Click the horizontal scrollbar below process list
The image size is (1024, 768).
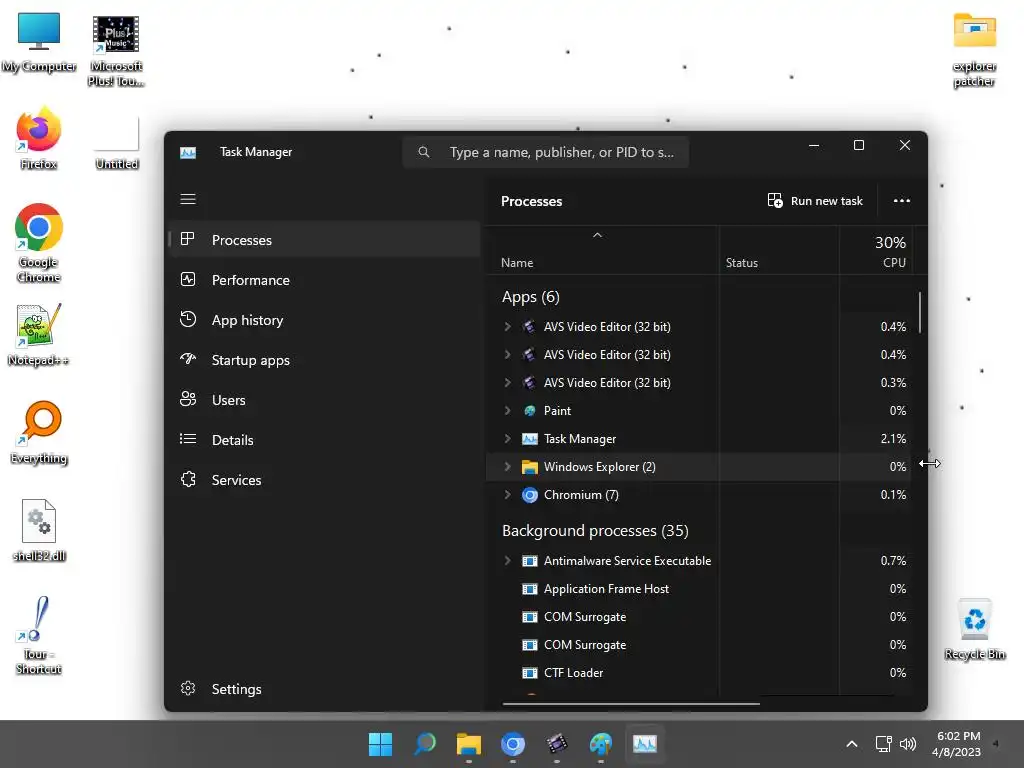point(631,704)
